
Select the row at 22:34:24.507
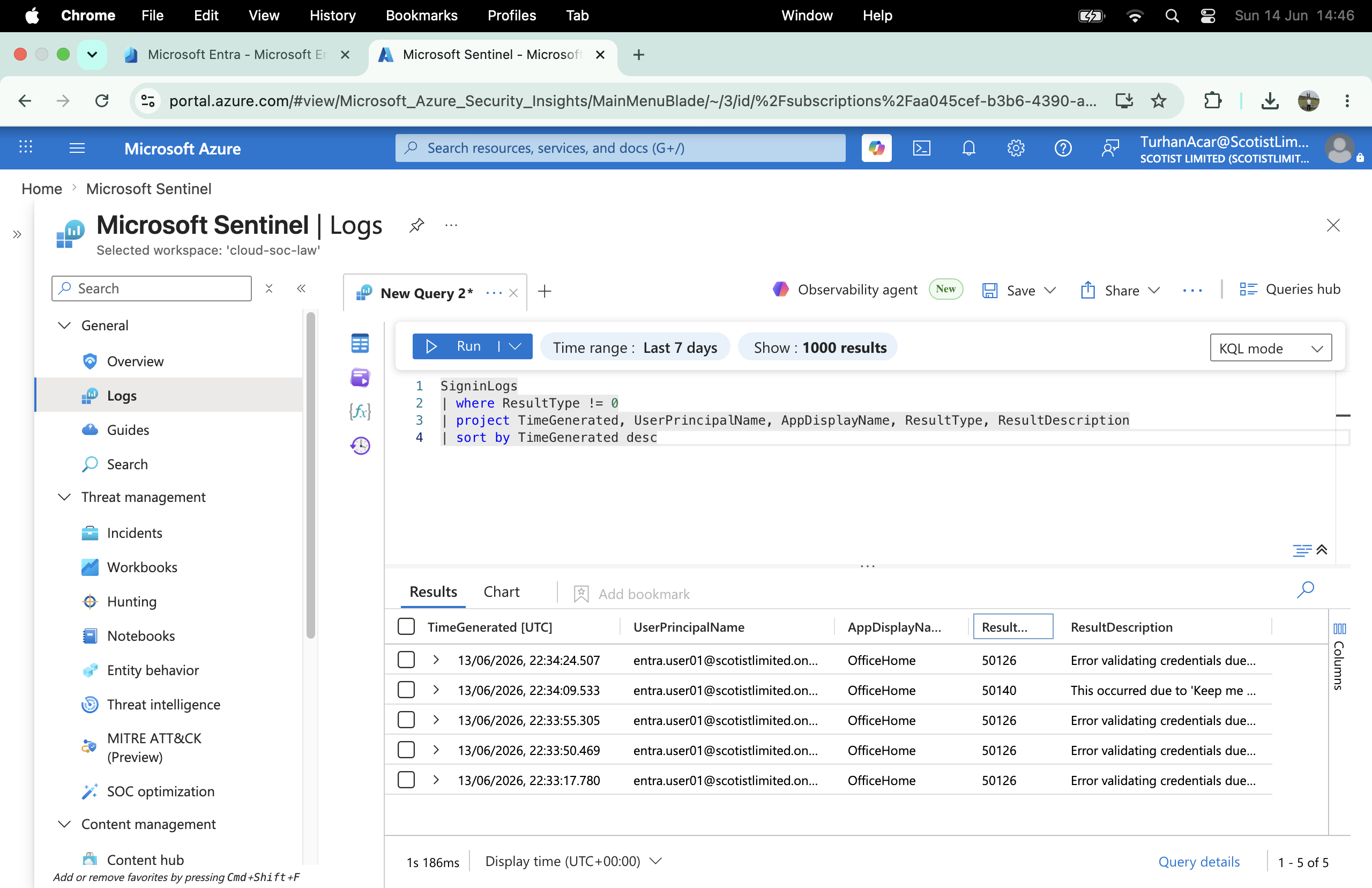coord(406,660)
